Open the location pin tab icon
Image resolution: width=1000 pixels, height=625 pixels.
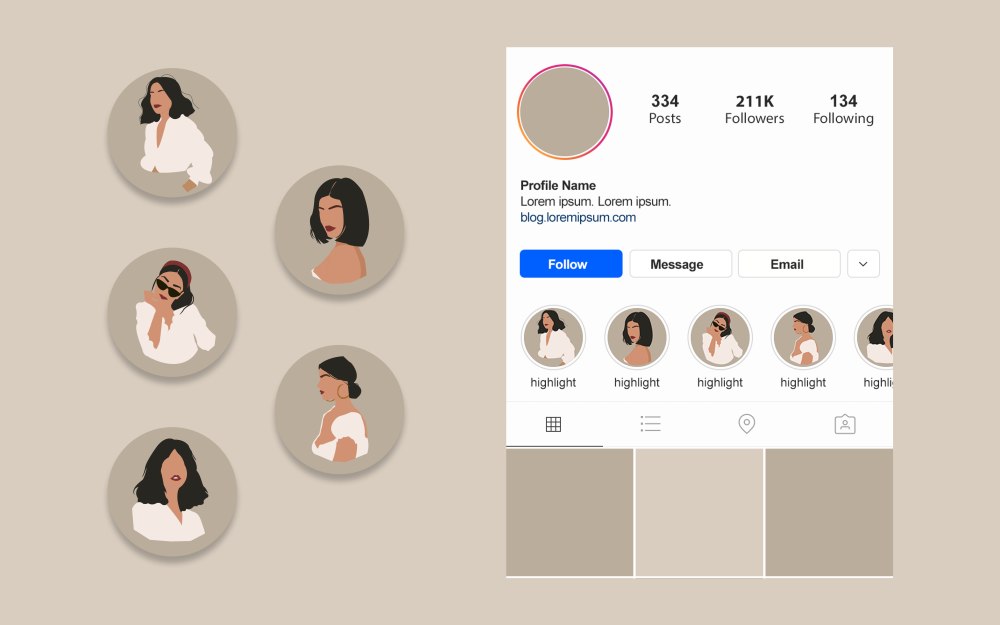pos(747,423)
